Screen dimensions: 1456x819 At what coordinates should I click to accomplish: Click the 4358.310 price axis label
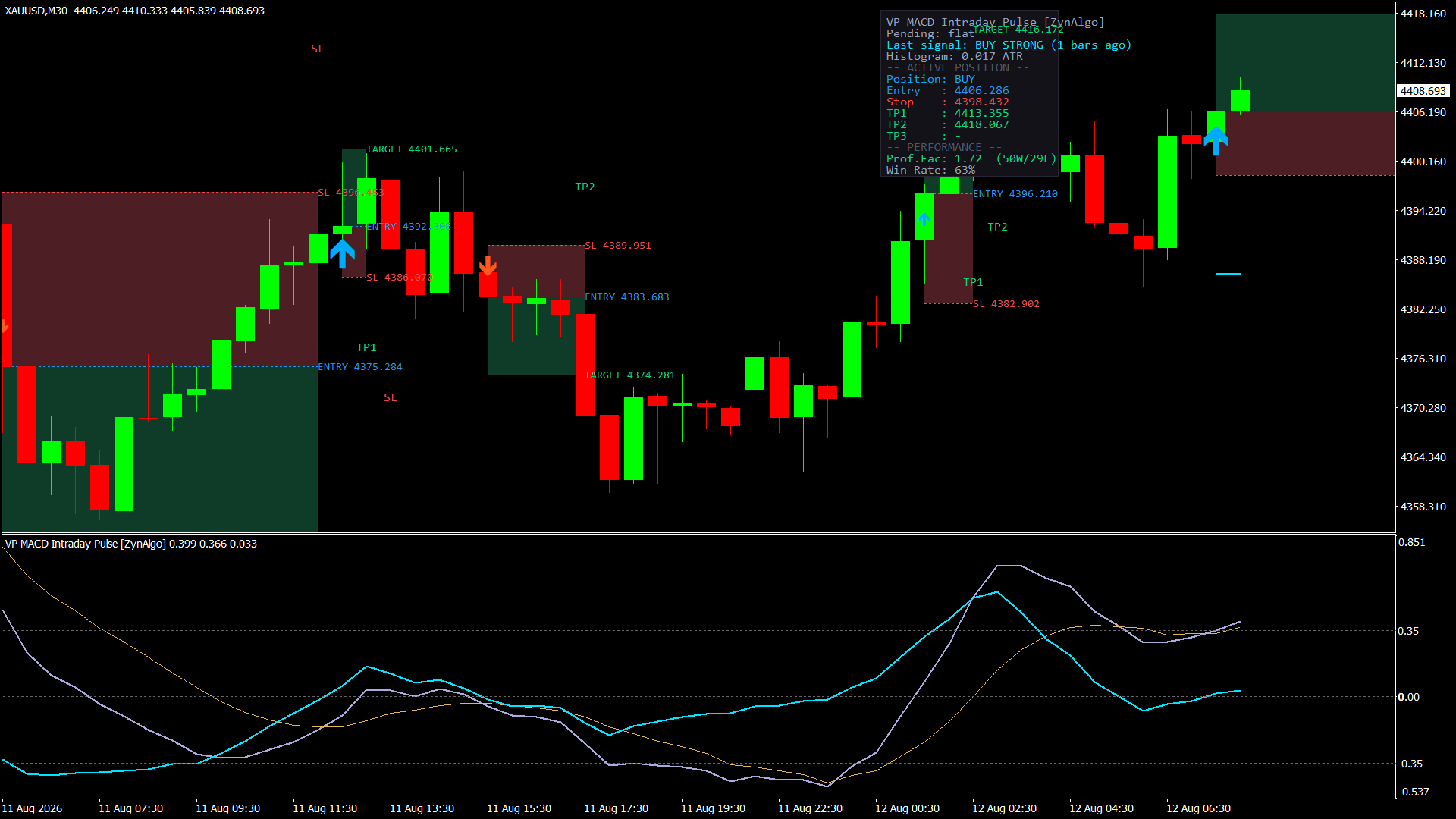pos(1423,507)
